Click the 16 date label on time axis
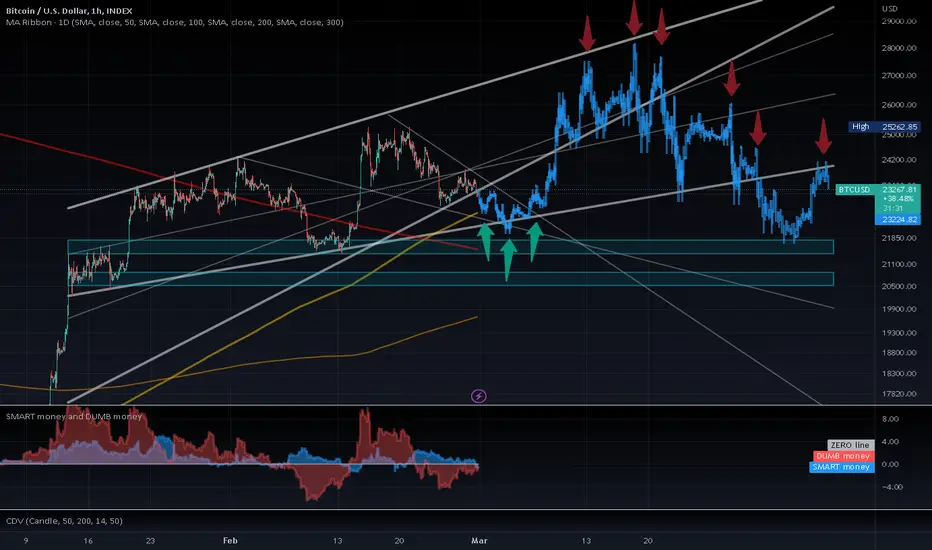 pyautogui.click(x=88, y=540)
